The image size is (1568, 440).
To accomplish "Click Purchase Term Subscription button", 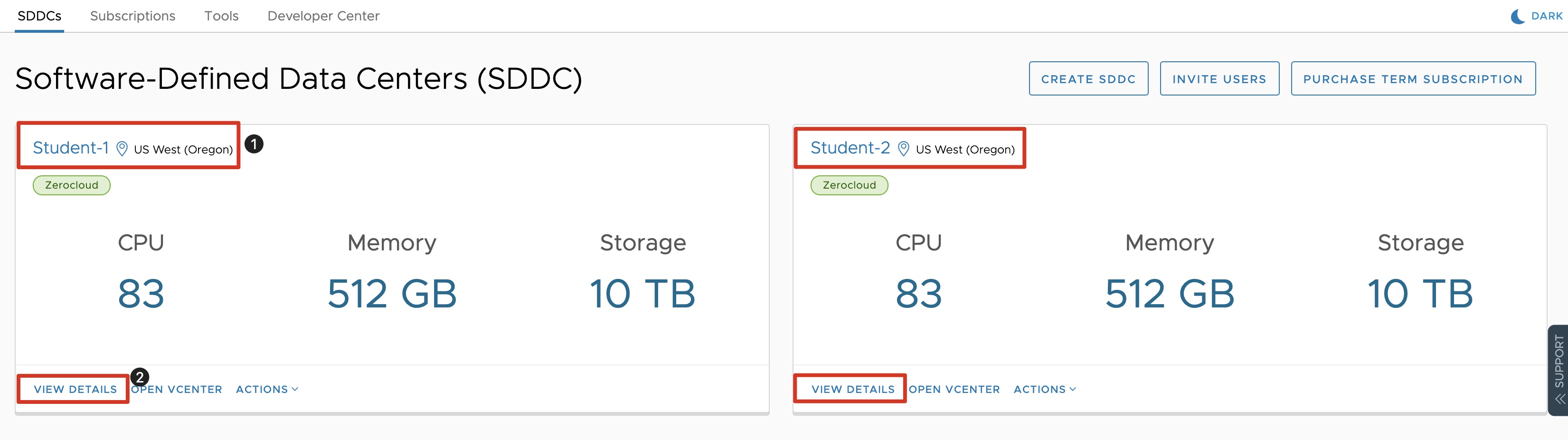I will pyautogui.click(x=1413, y=78).
